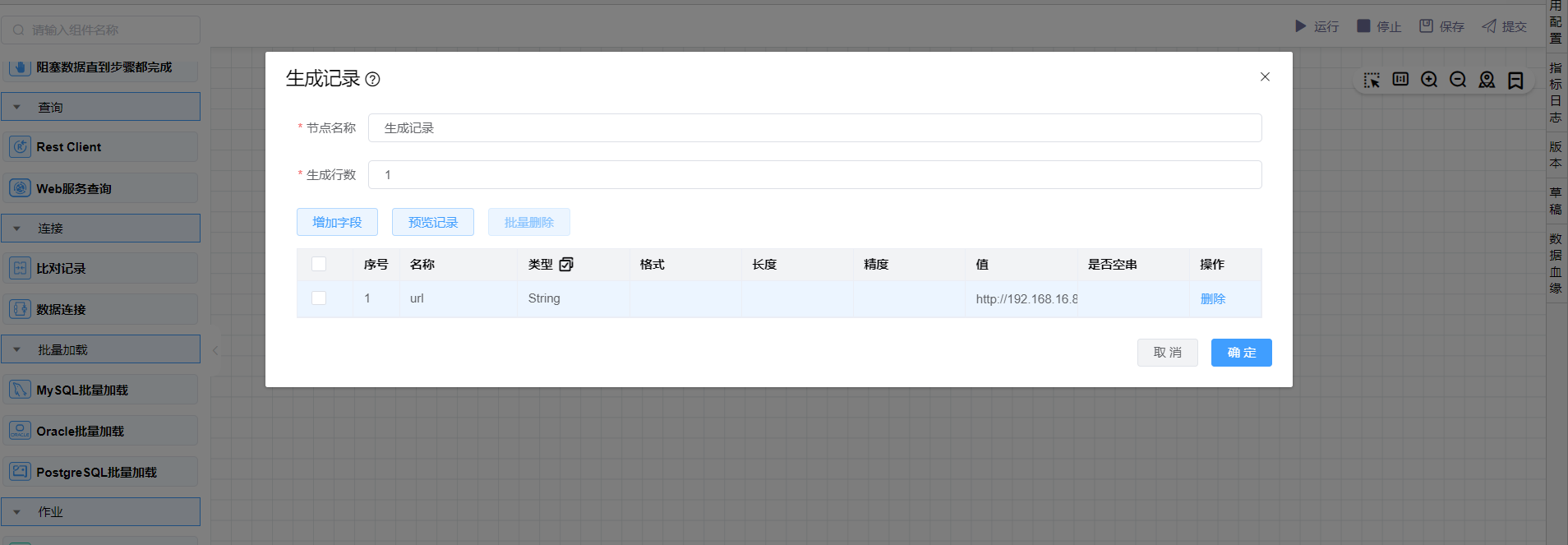1568x545 pixels.
Task: Click the 节点名称 input field
Action: pyautogui.click(x=815, y=128)
